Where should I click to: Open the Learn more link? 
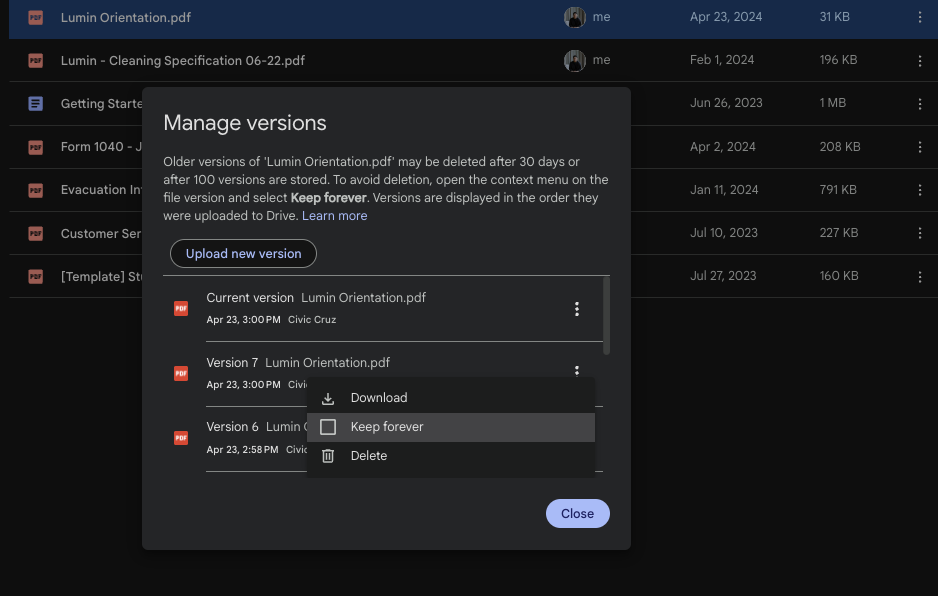coord(335,215)
